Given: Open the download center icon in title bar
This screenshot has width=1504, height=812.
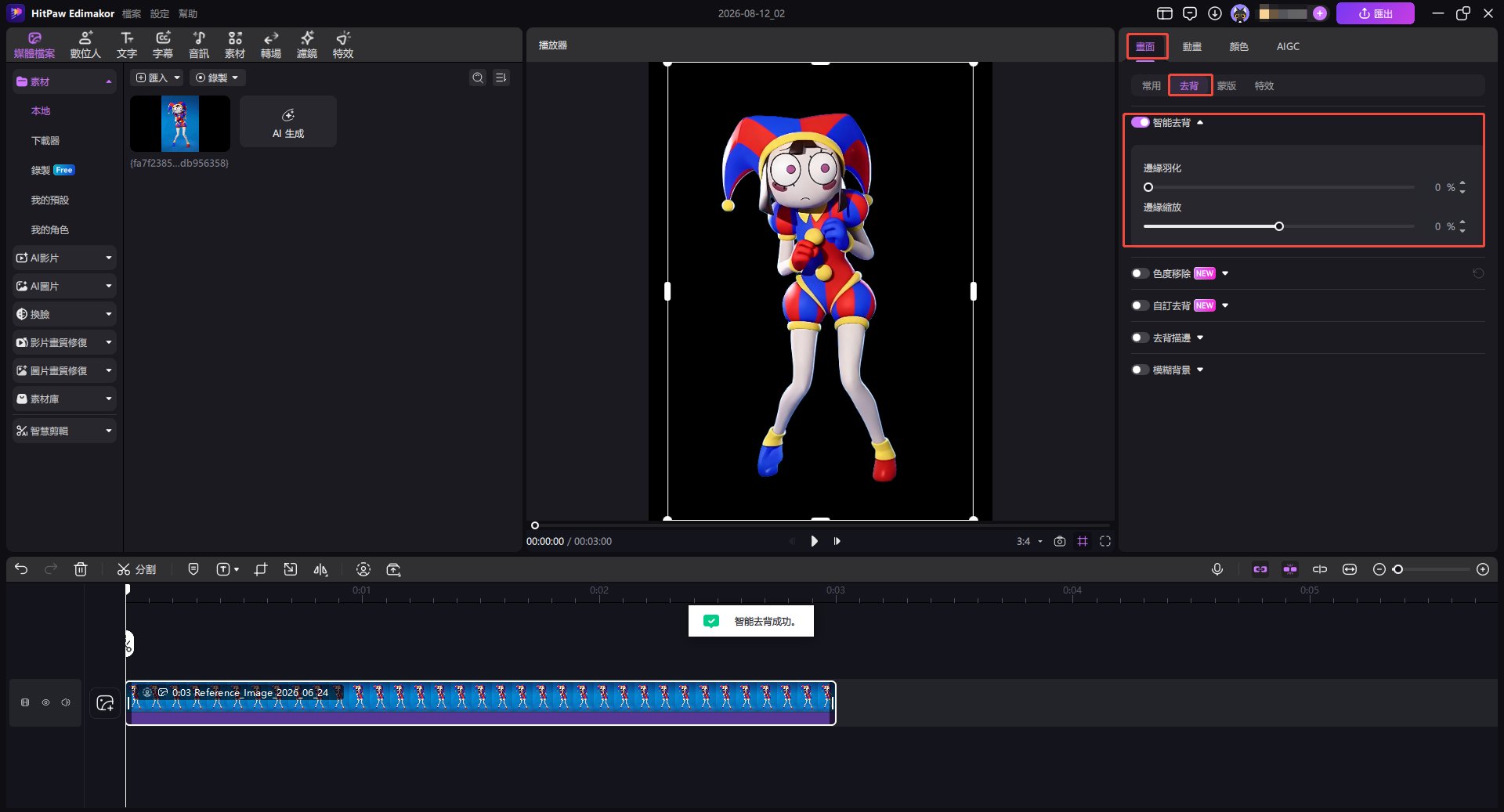Looking at the screenshot, I should pyautogui.click(x=1215, y=13).
